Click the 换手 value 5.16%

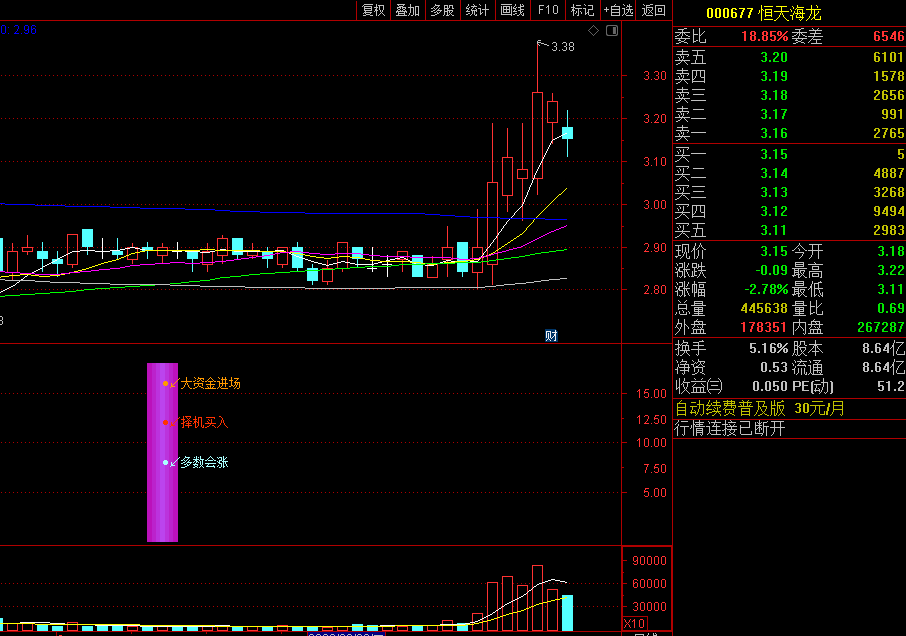(x=768, y=348)
